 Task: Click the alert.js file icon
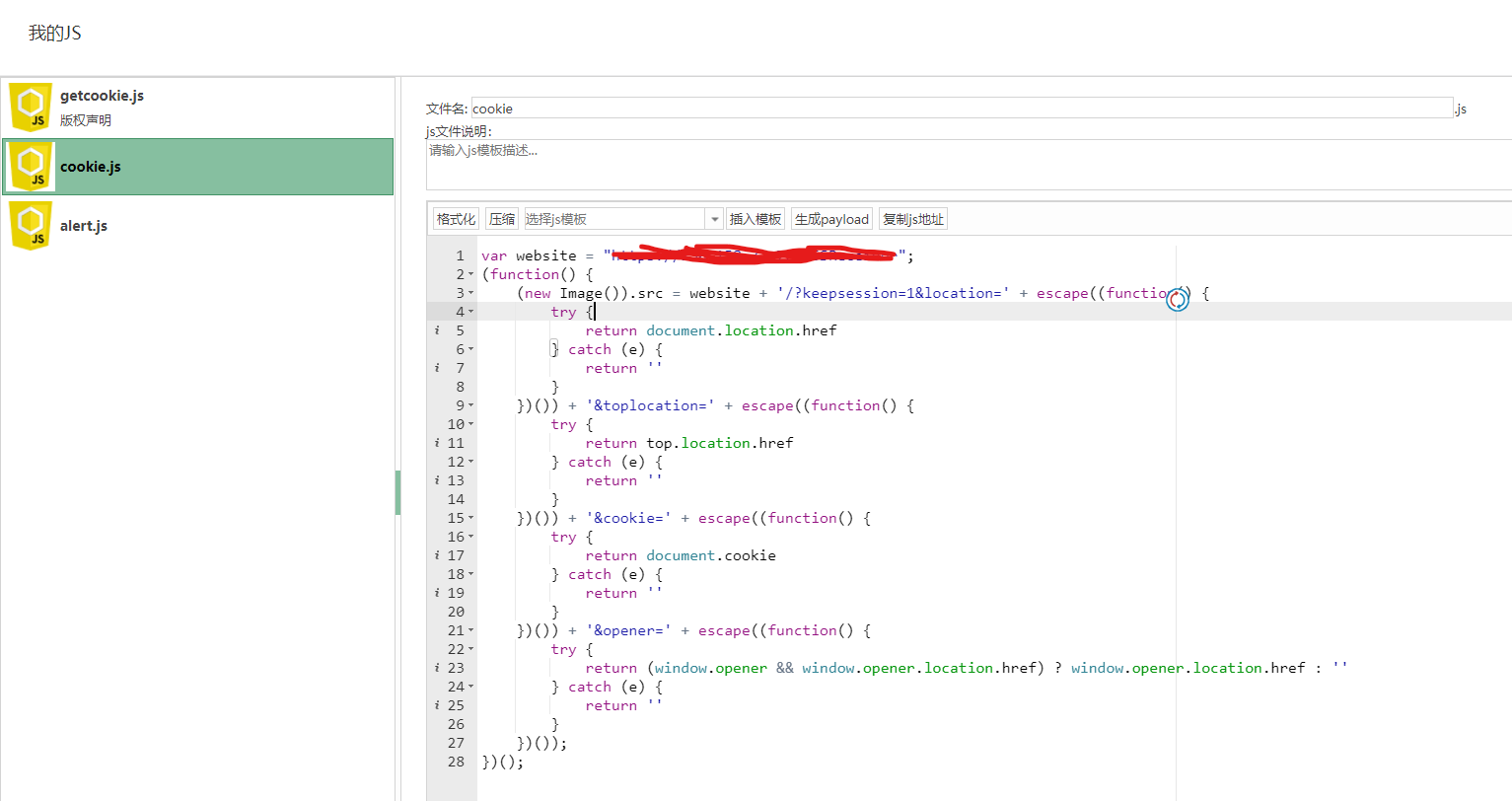pos(31,226)
